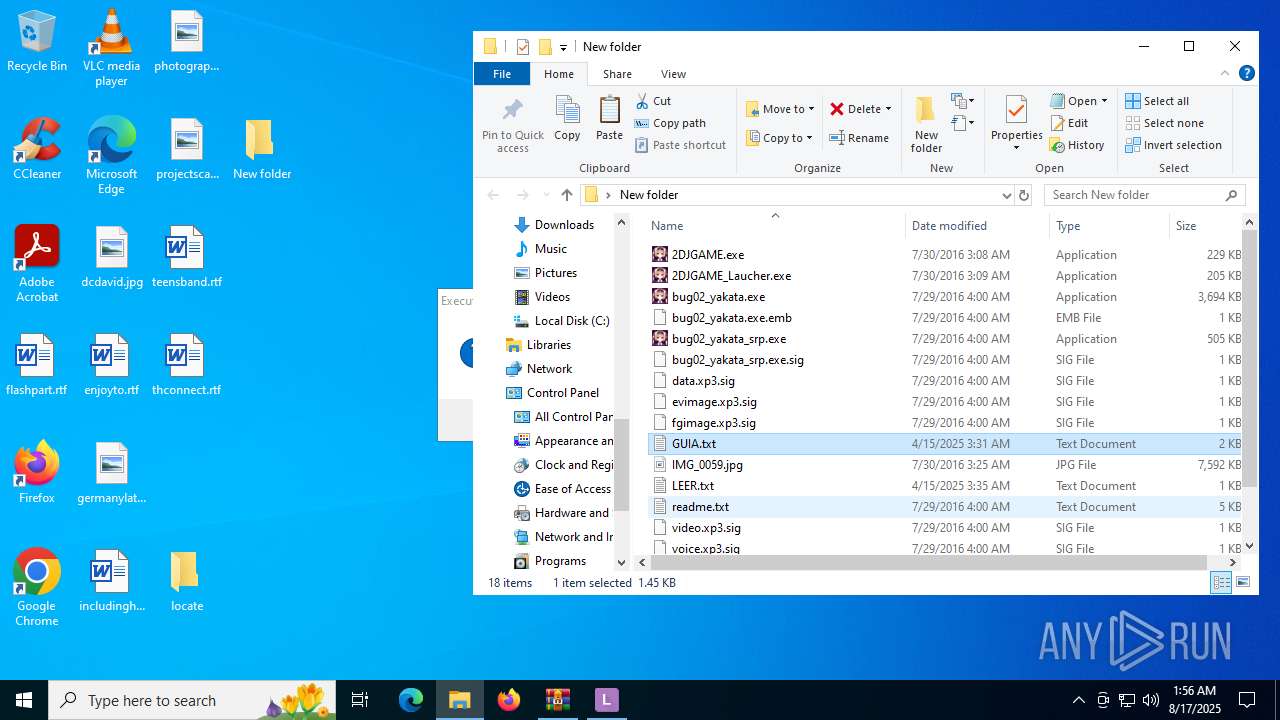Collapse the ribbon with chevron

[1225, 74]
